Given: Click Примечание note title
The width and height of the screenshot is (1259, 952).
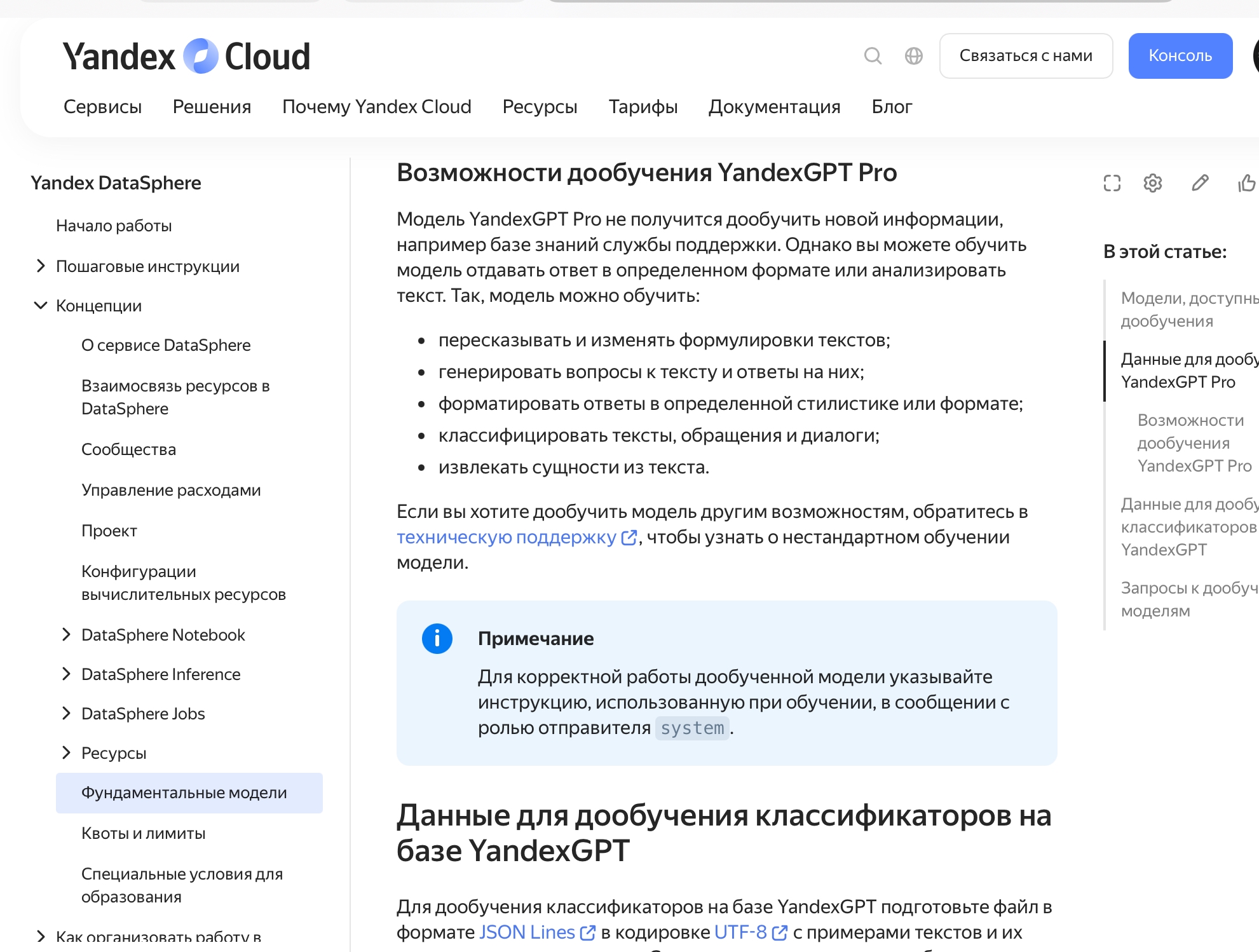Looking at the screenshot, I should (x=536, y=639).
